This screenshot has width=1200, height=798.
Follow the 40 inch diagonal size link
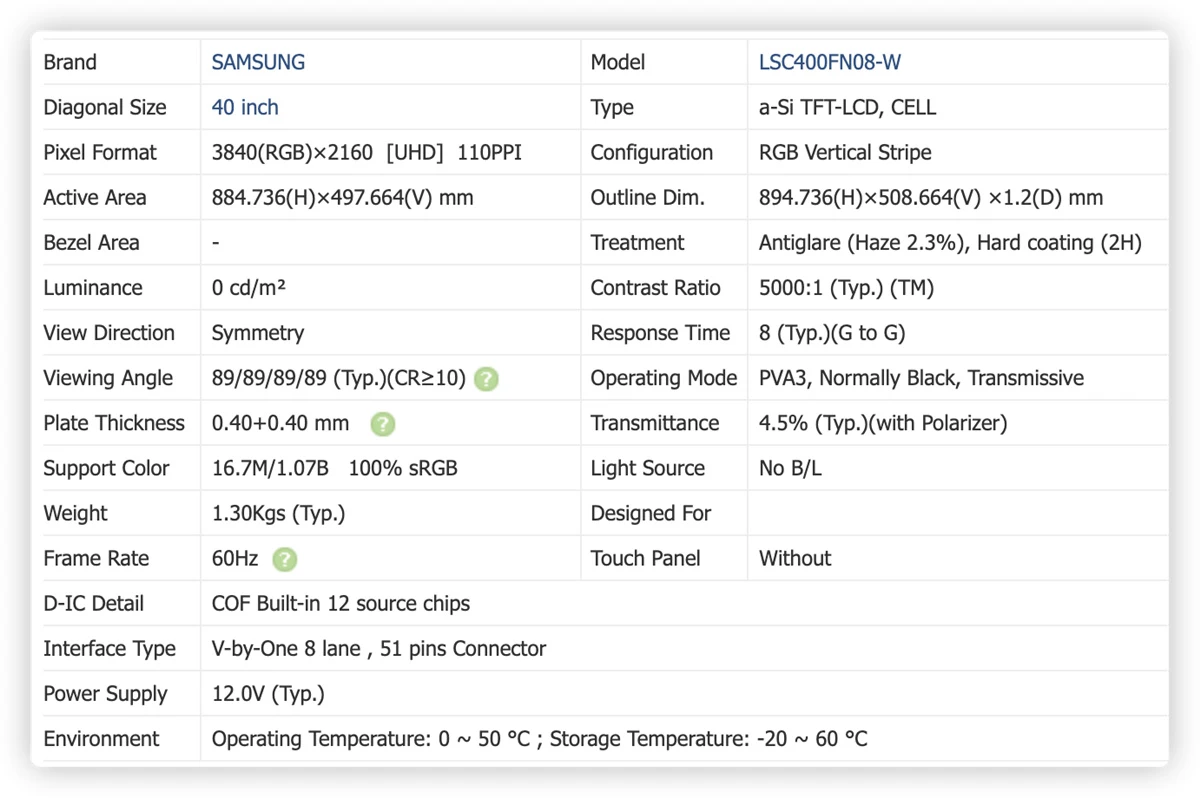[245, 107]
